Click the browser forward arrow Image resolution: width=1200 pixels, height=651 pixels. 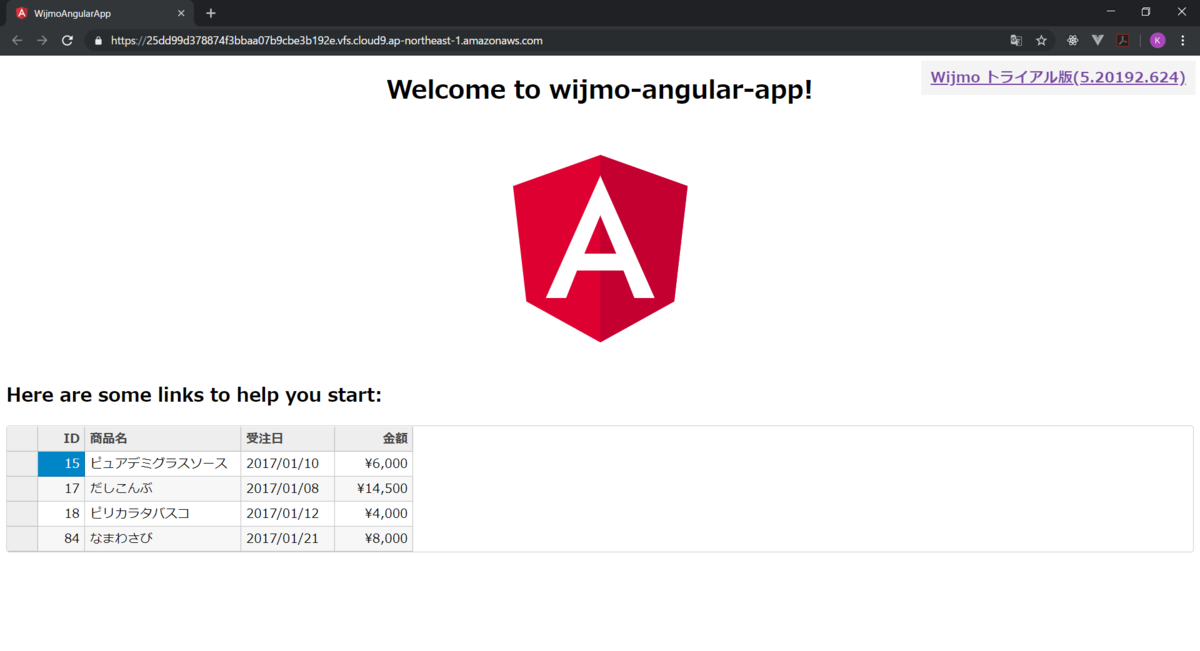point(42,41)
